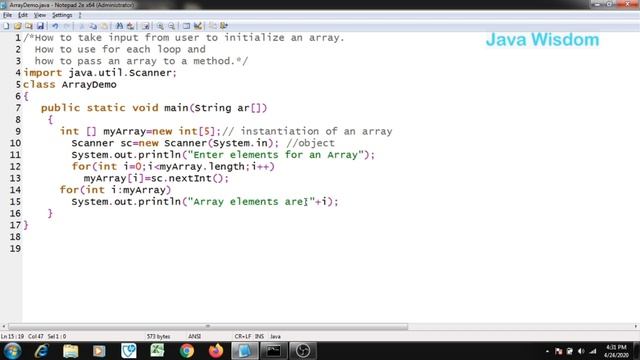Click 'myArray=new' on line 9

point(138,131)
